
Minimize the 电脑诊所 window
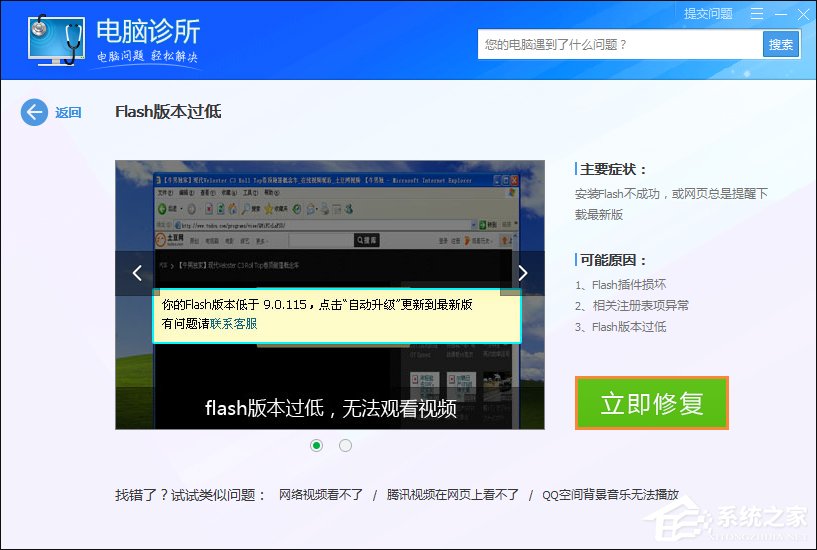[781, 14]
